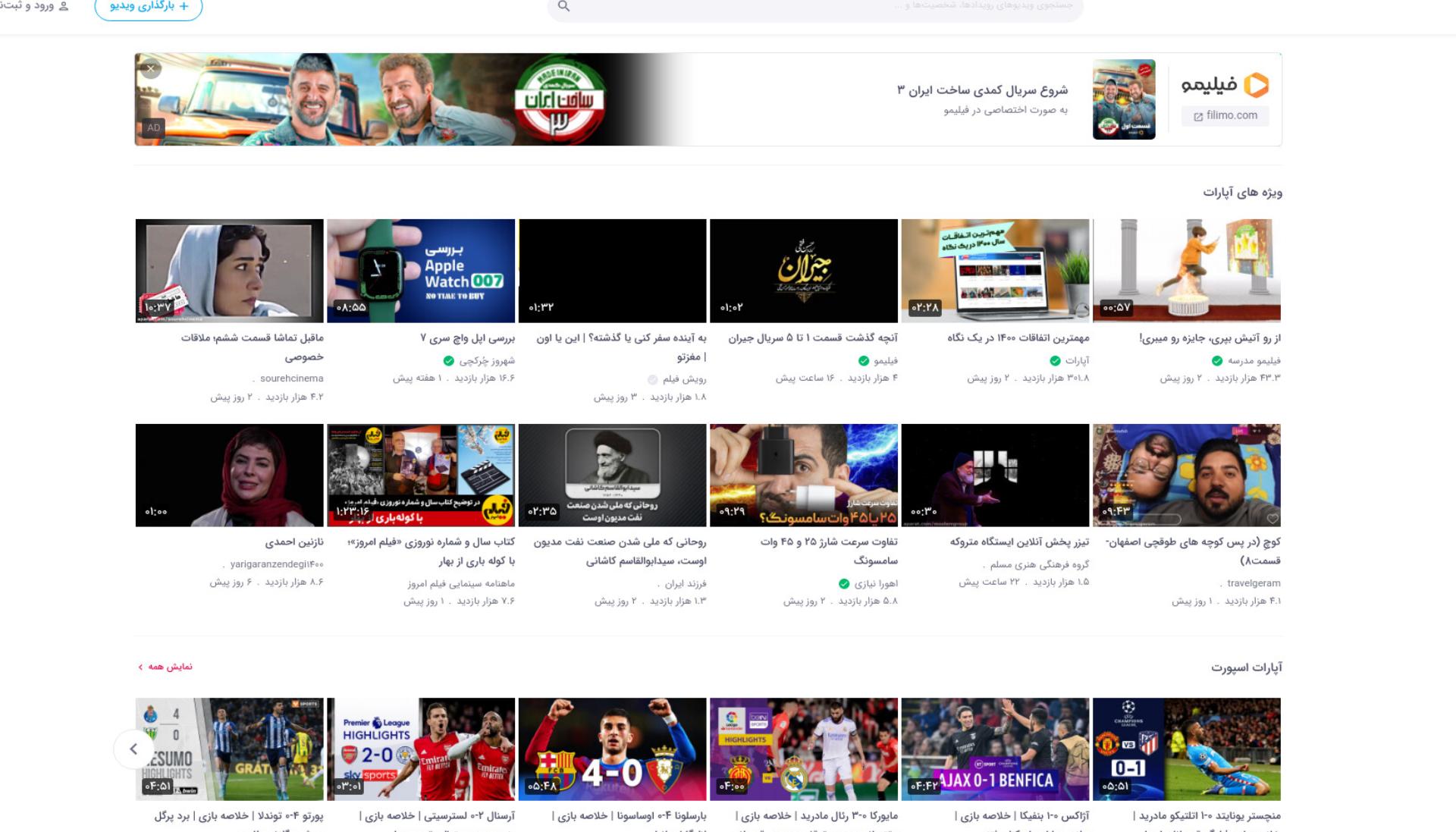This screenshot has width=1456, height=832.
Task: Click channel name travelgeram
Action: click(1254, 583)
